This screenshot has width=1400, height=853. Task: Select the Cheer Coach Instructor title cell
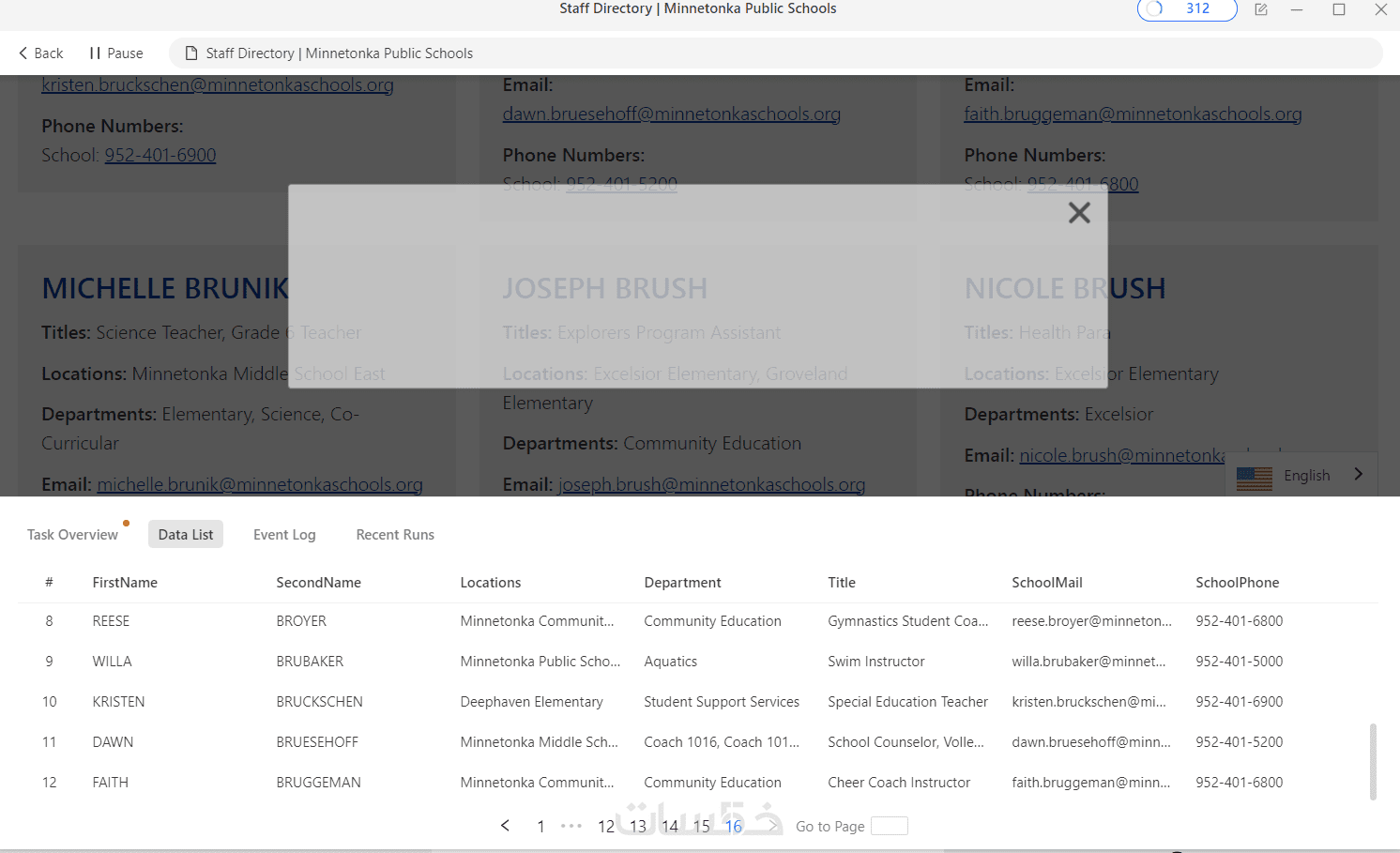[899, 783]
